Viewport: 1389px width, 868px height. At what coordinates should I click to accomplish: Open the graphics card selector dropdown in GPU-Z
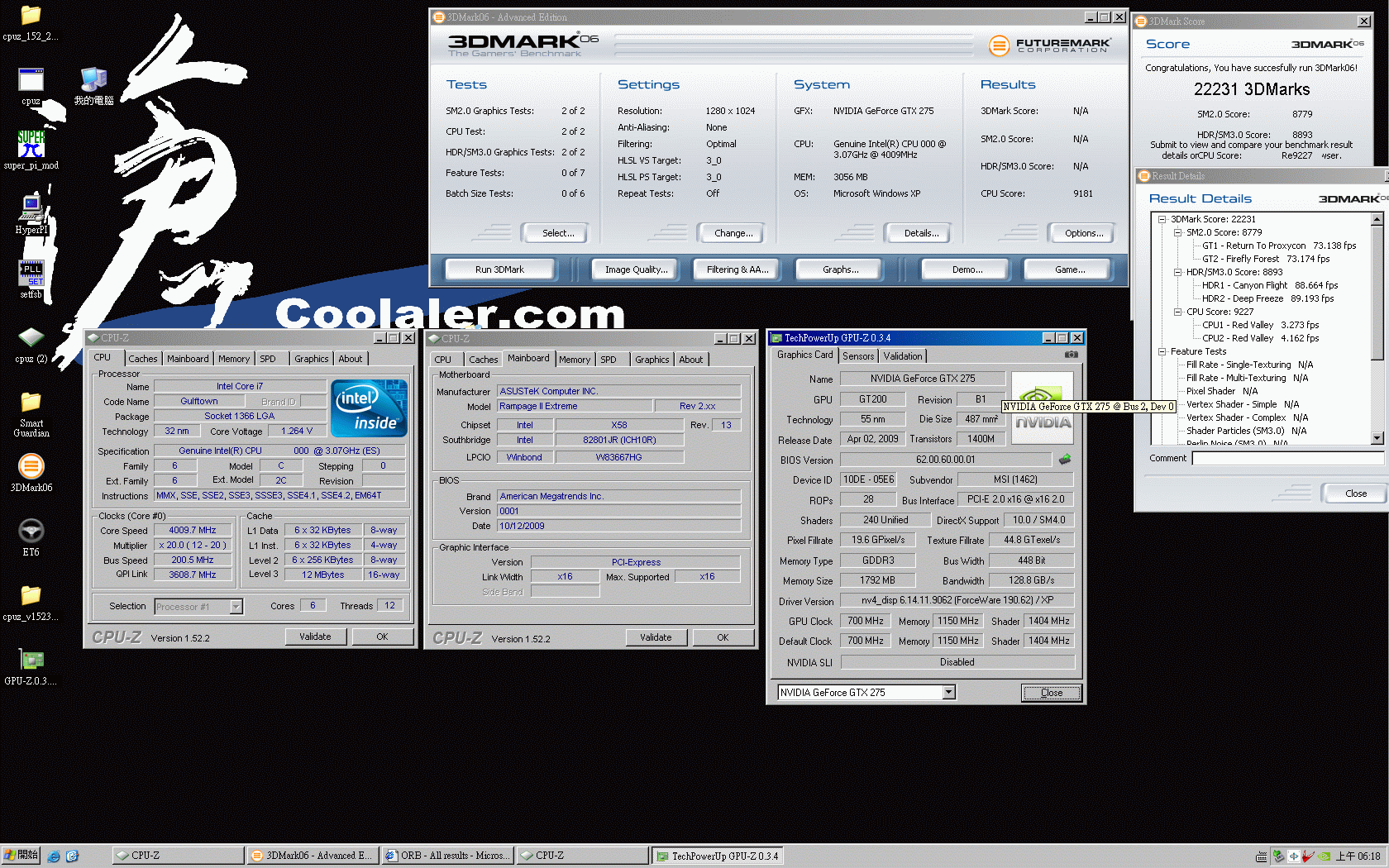(948, 693)
